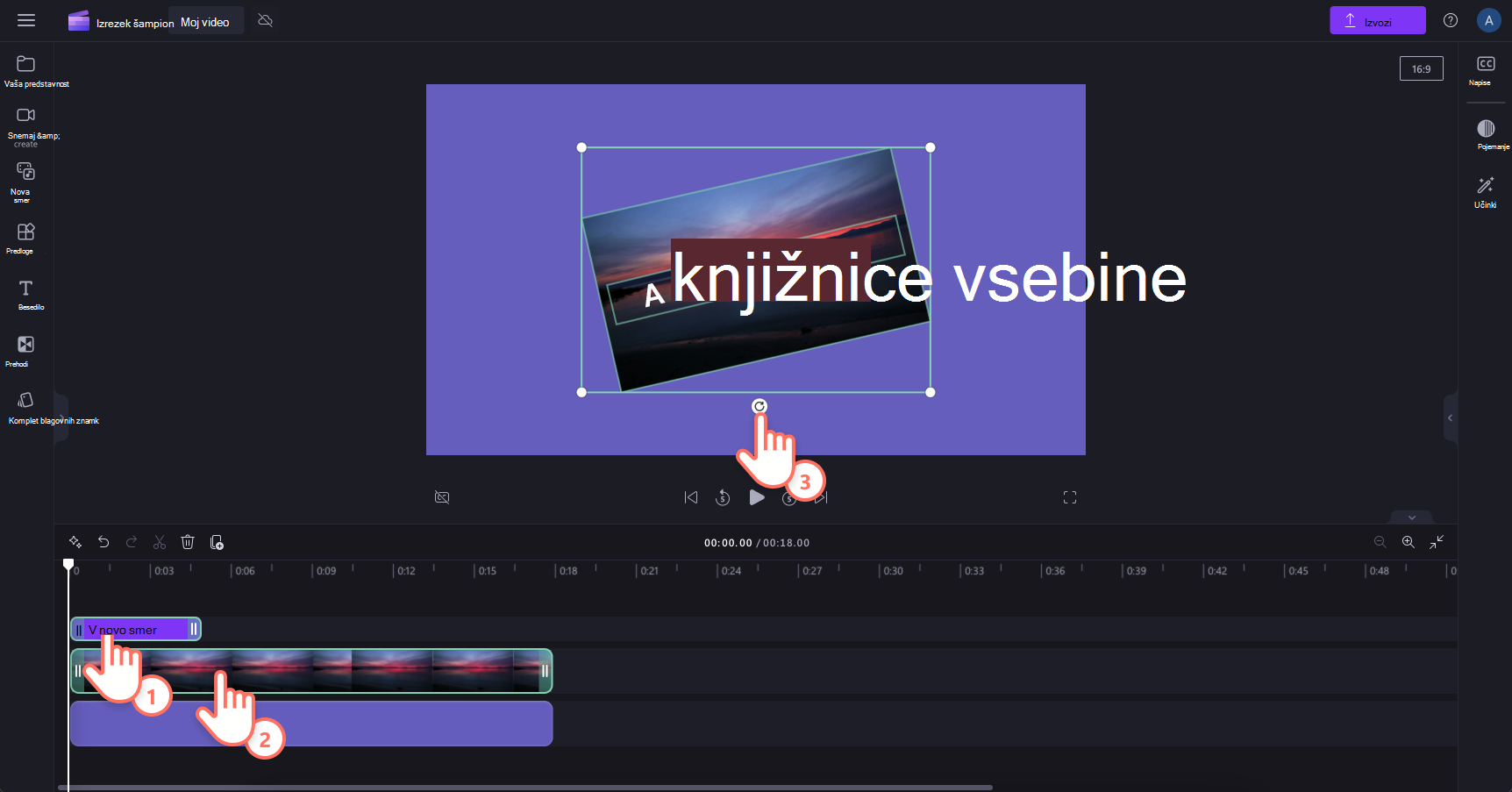The width and height of the screenshot is (1512, 792).
Task: Zoom out the timeline
Action: coord(1380,542)
